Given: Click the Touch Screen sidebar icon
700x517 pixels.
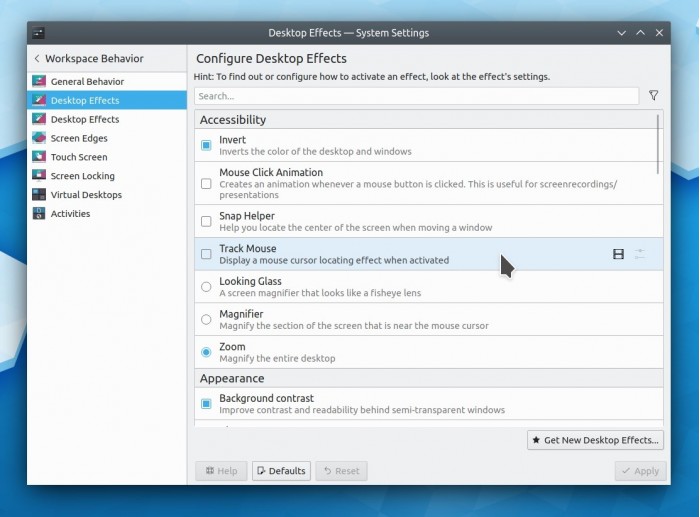Looking at the screenshot, I should (39, 157).
